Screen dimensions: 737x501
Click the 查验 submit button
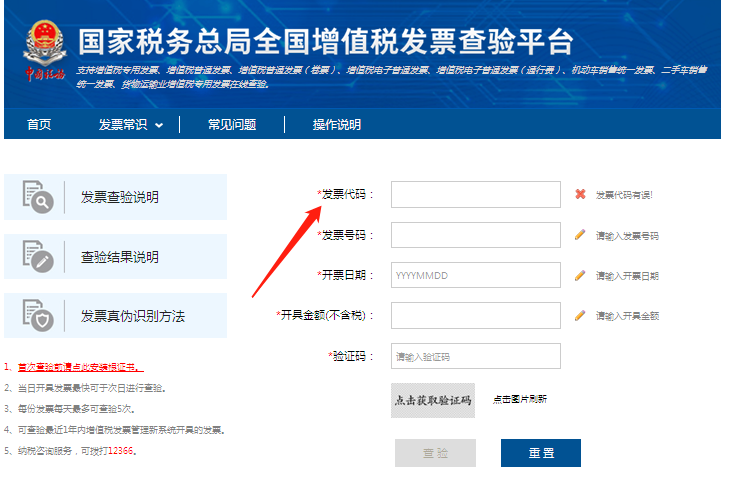pos(435,453)
